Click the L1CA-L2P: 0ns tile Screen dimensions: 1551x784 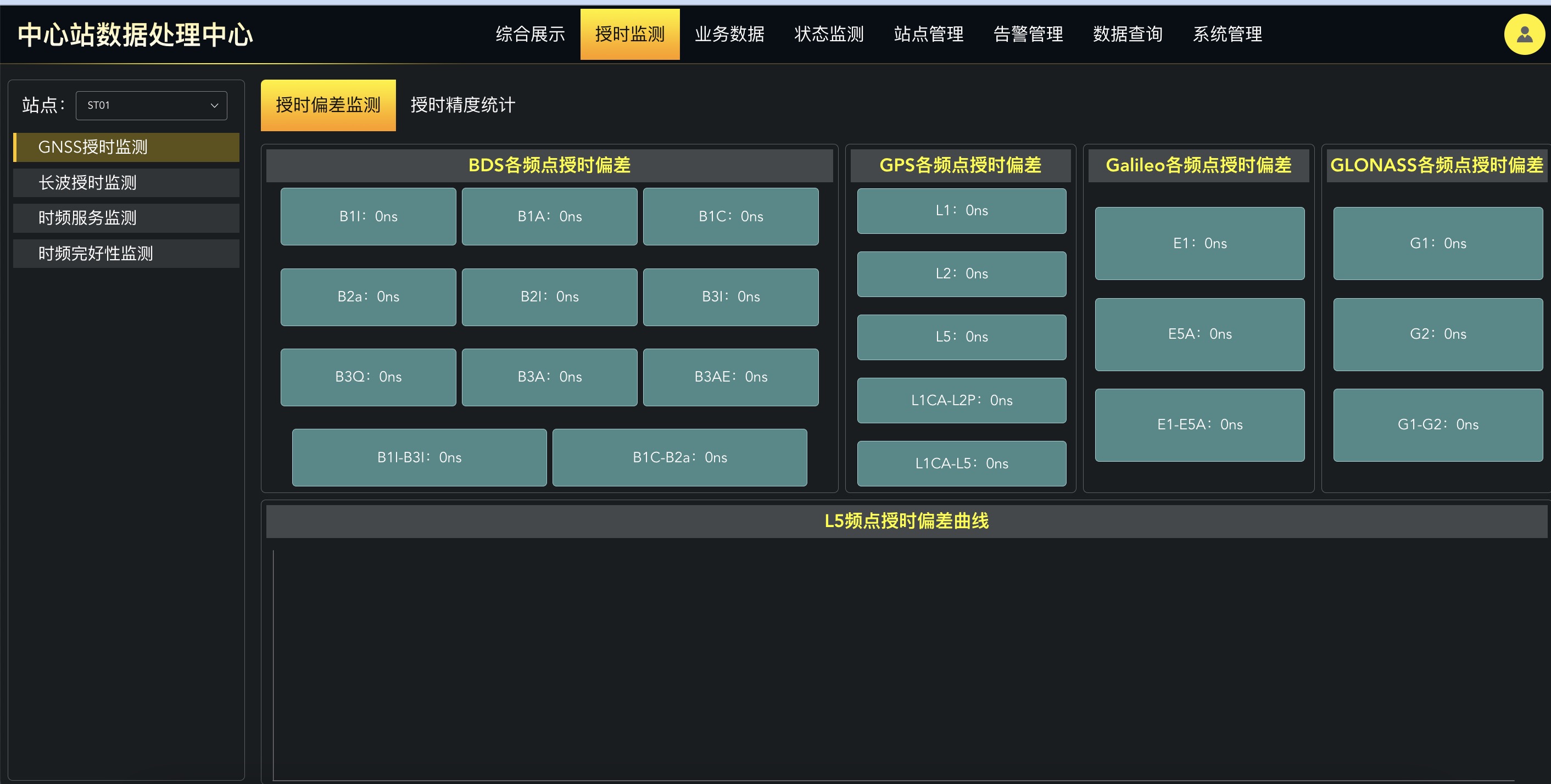click(x=962, y=400)
